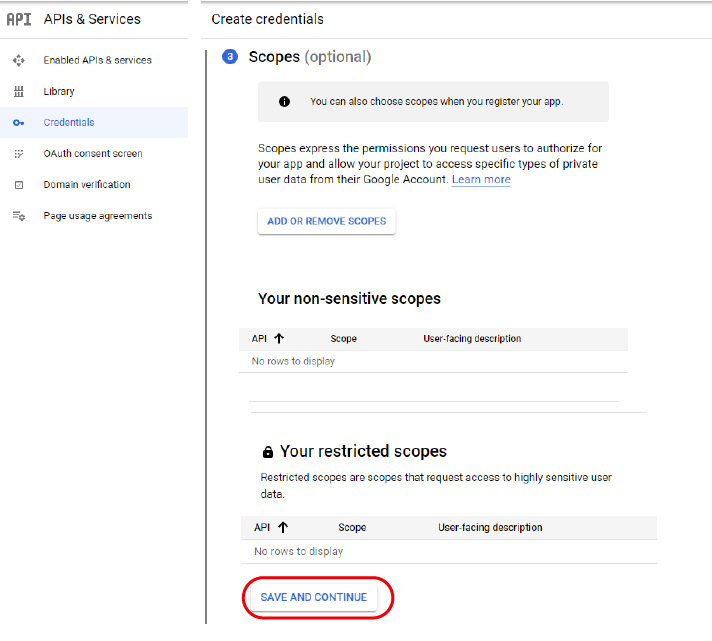Viewport: 712px width, 641px height.
Task: Click the Page usage agreements icon
Action: tap(18, 216)
